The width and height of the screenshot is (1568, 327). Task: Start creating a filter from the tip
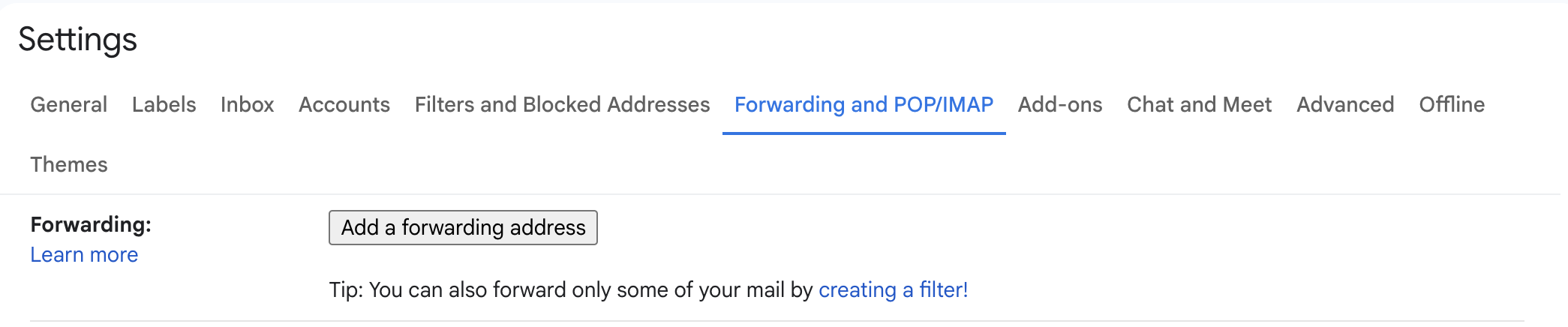coord(893,289)
